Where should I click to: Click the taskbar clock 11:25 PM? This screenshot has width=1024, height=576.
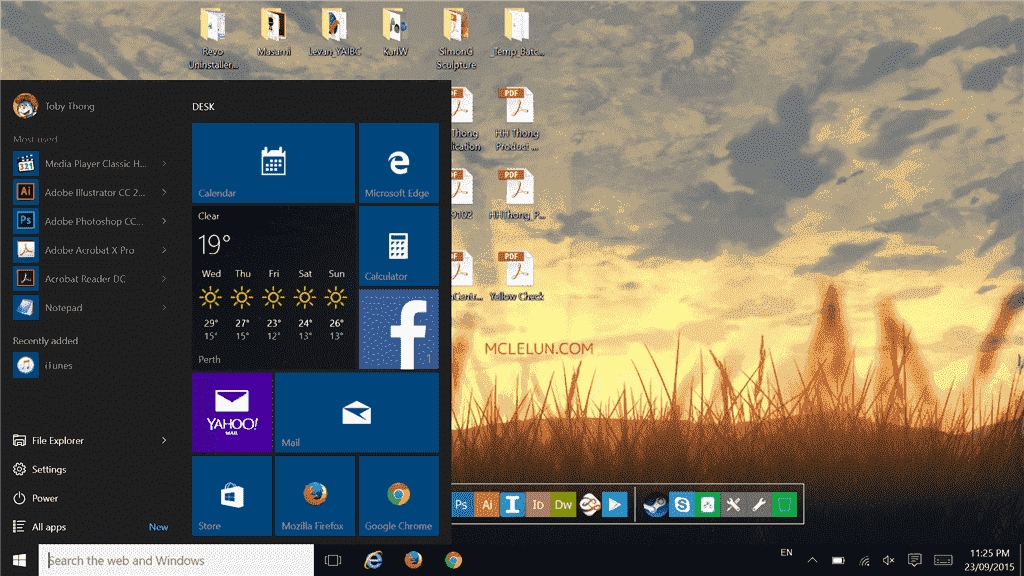[990, 560]
